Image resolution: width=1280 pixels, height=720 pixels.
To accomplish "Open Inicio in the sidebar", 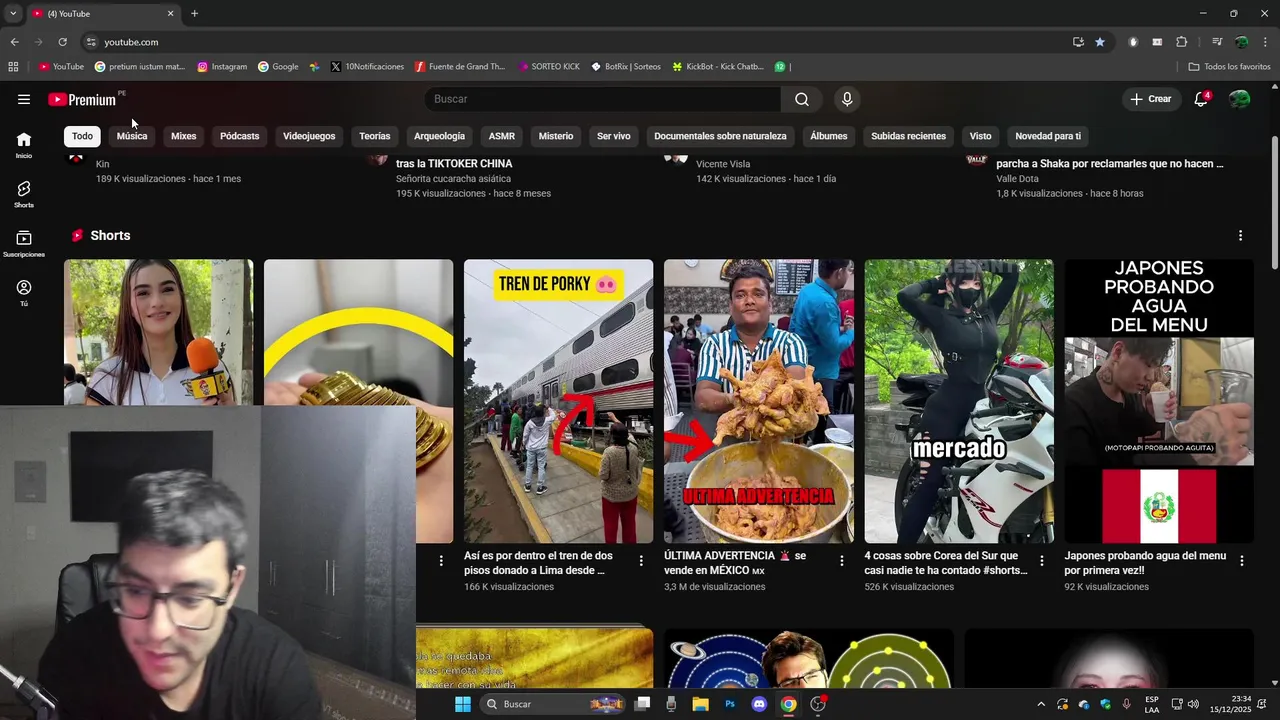I will (24, 145).
